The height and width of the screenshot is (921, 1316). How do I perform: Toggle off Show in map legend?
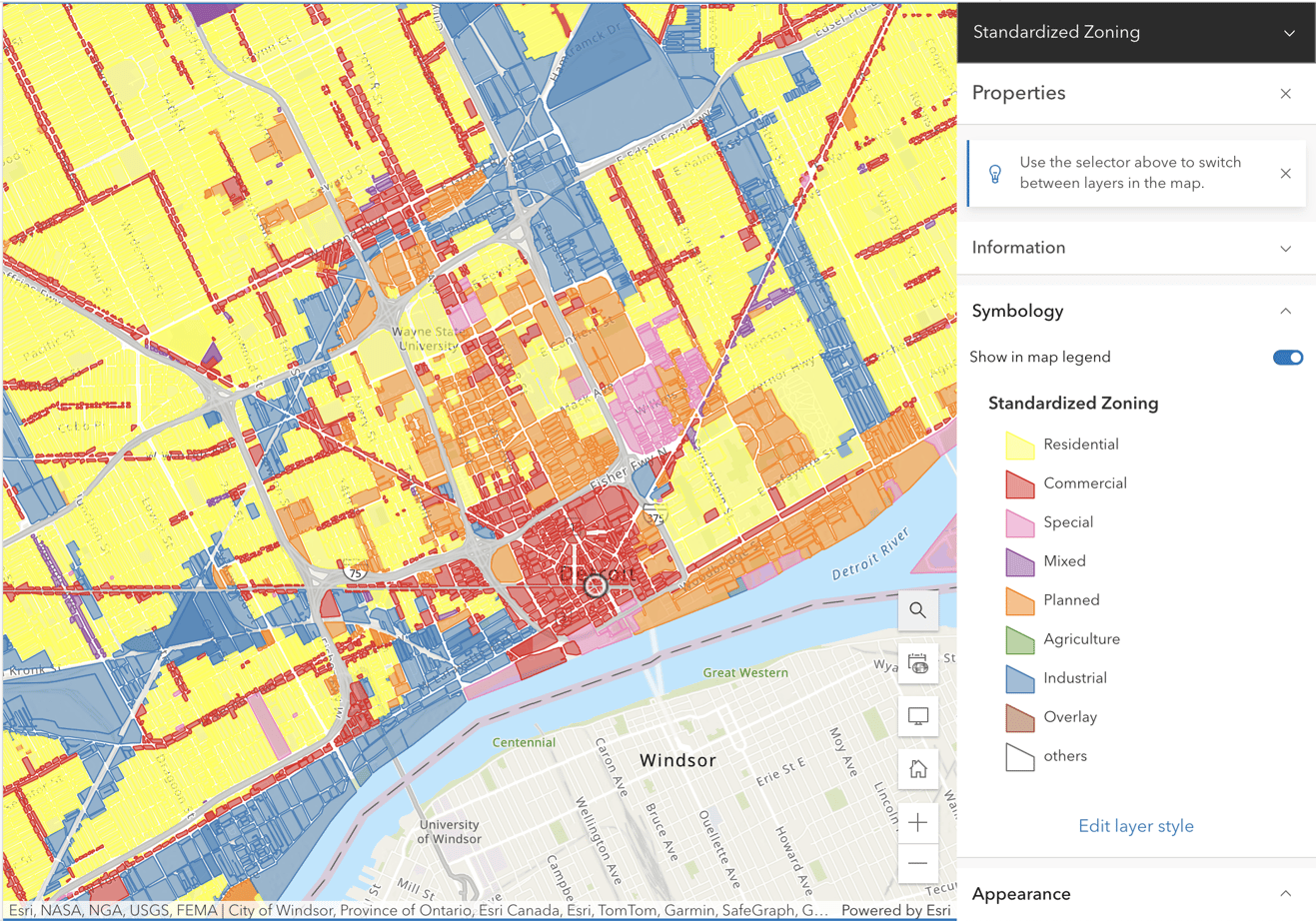(x=1288, y=357)
